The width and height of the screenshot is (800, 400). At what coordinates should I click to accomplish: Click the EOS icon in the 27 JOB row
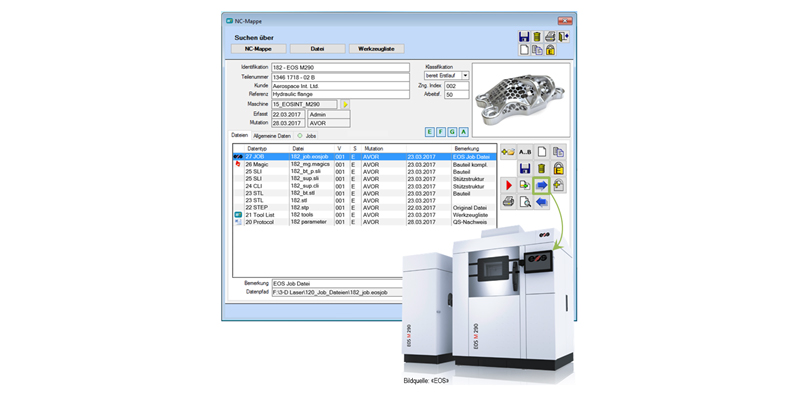[x=238, y=157]
